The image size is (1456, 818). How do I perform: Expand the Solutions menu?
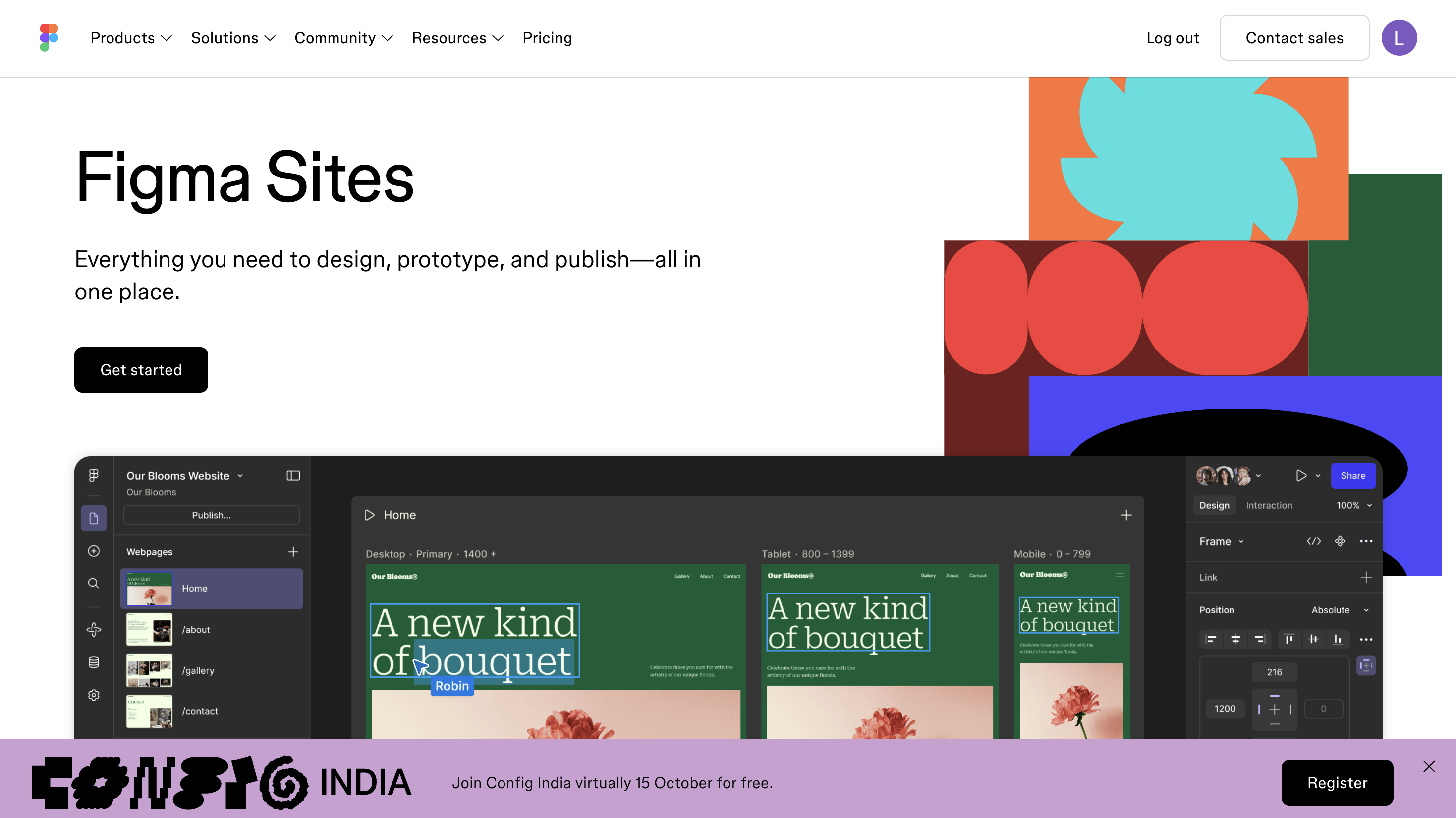coord(233,38)
